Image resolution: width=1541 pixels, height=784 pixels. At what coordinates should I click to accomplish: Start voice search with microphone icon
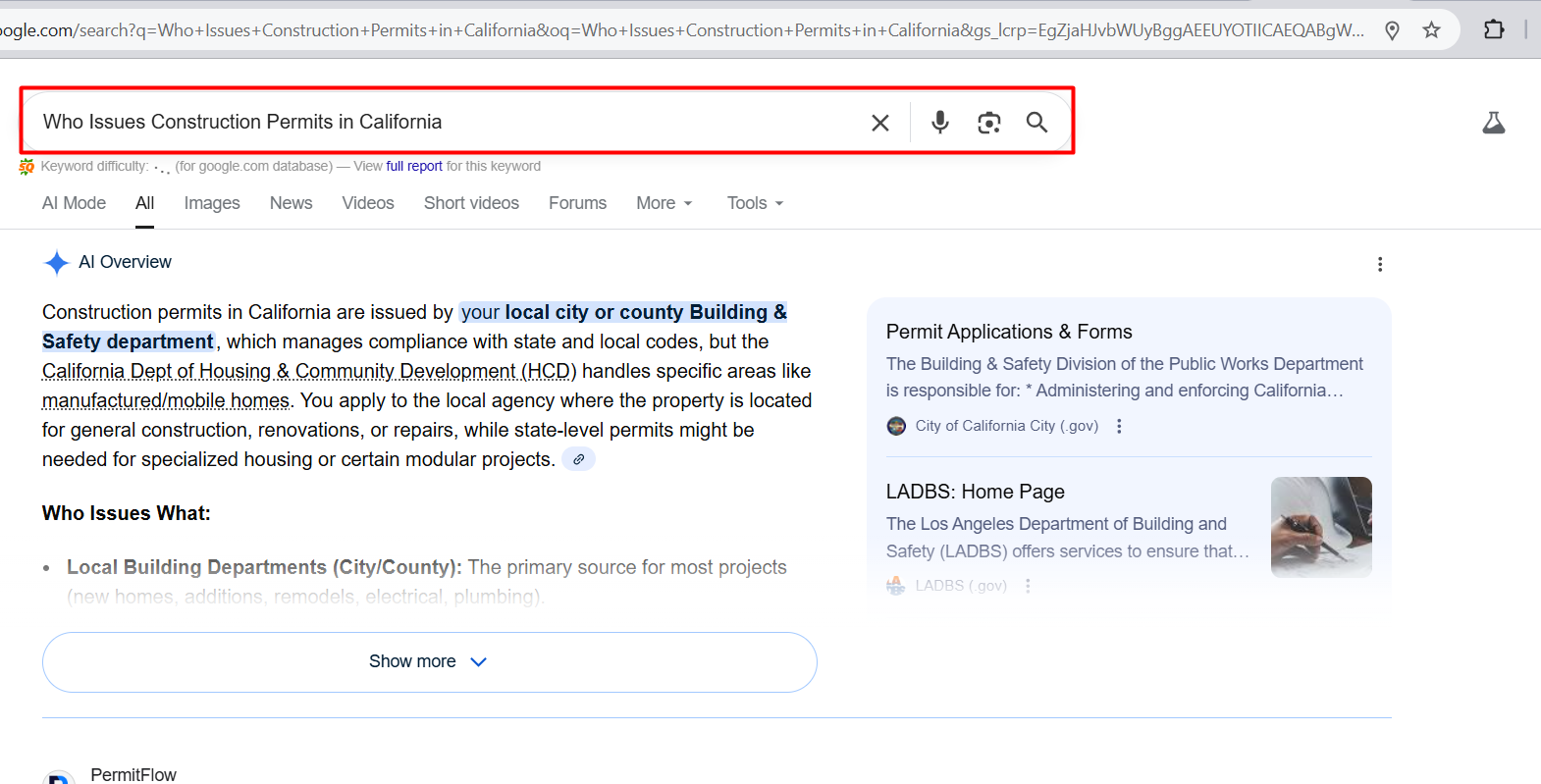click(940, 122)
